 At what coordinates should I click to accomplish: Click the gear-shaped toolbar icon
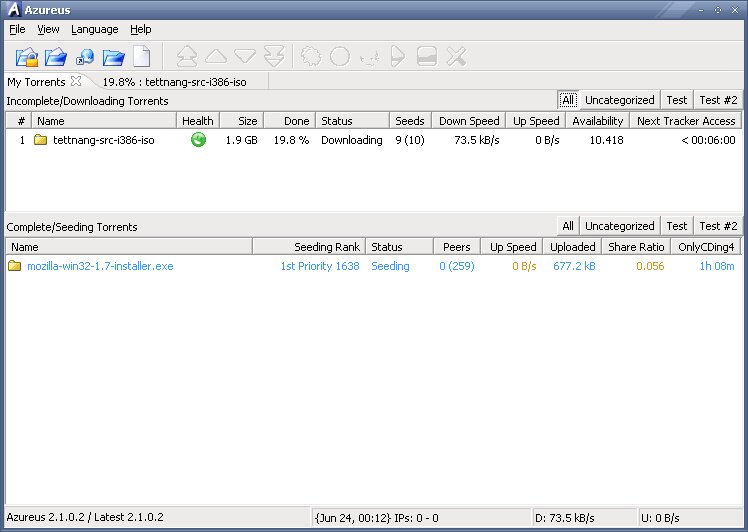click(x=311, y=57)
